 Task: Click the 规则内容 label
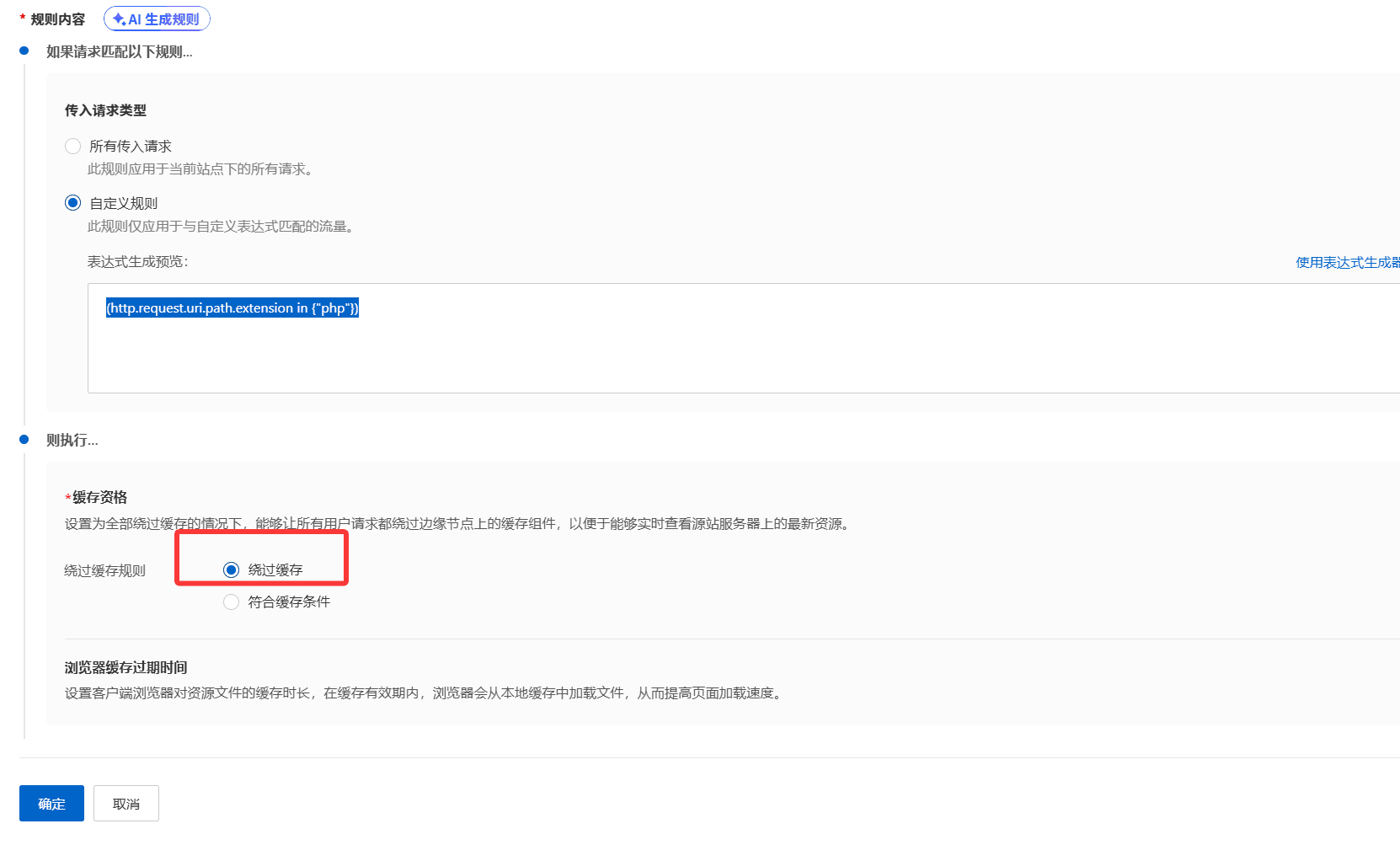[57, 19]
